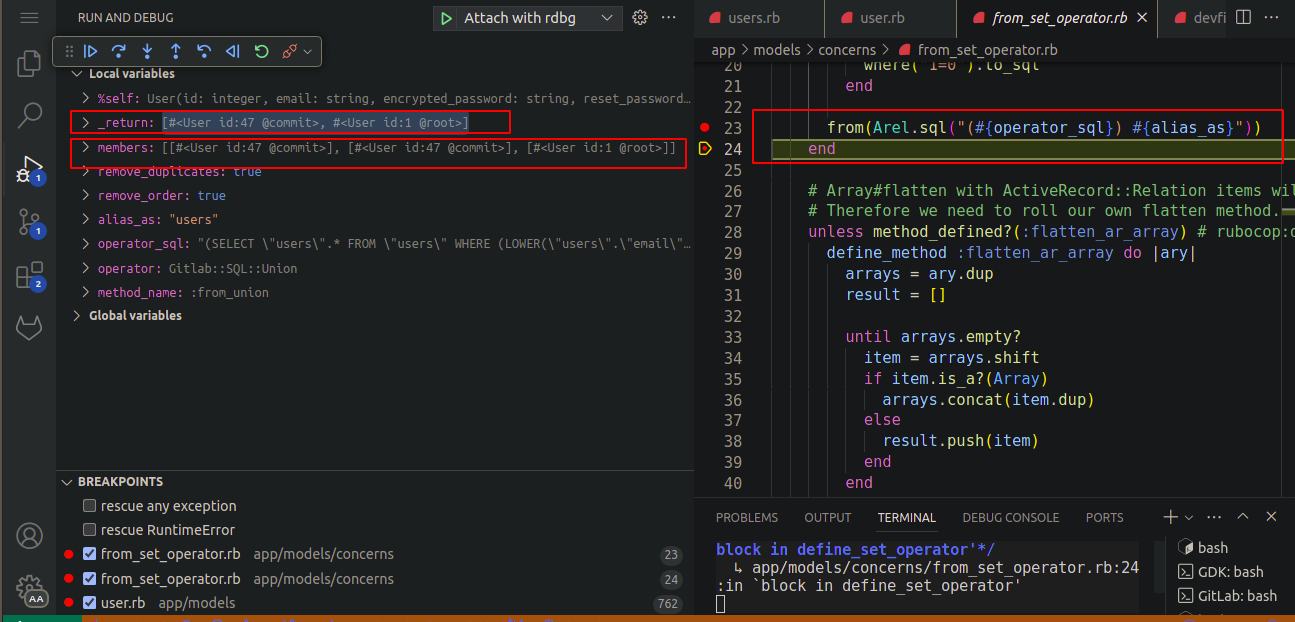Disable from_set_operator.rb line 23 breakpoint checkbox
Image resolution: width=1295 pixels, height=622 pixels.
90,554
